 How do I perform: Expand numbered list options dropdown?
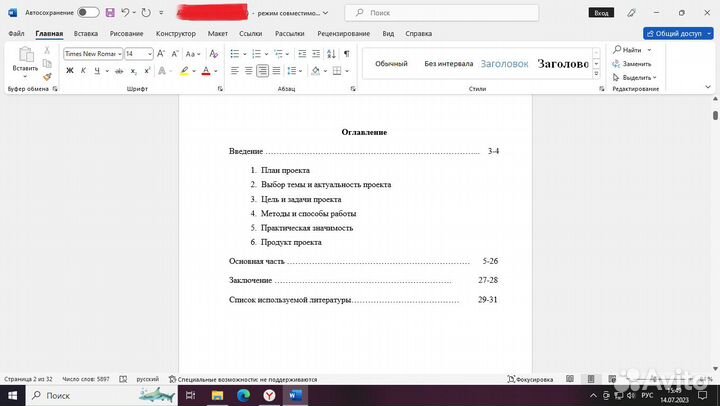tap(266, 54)
